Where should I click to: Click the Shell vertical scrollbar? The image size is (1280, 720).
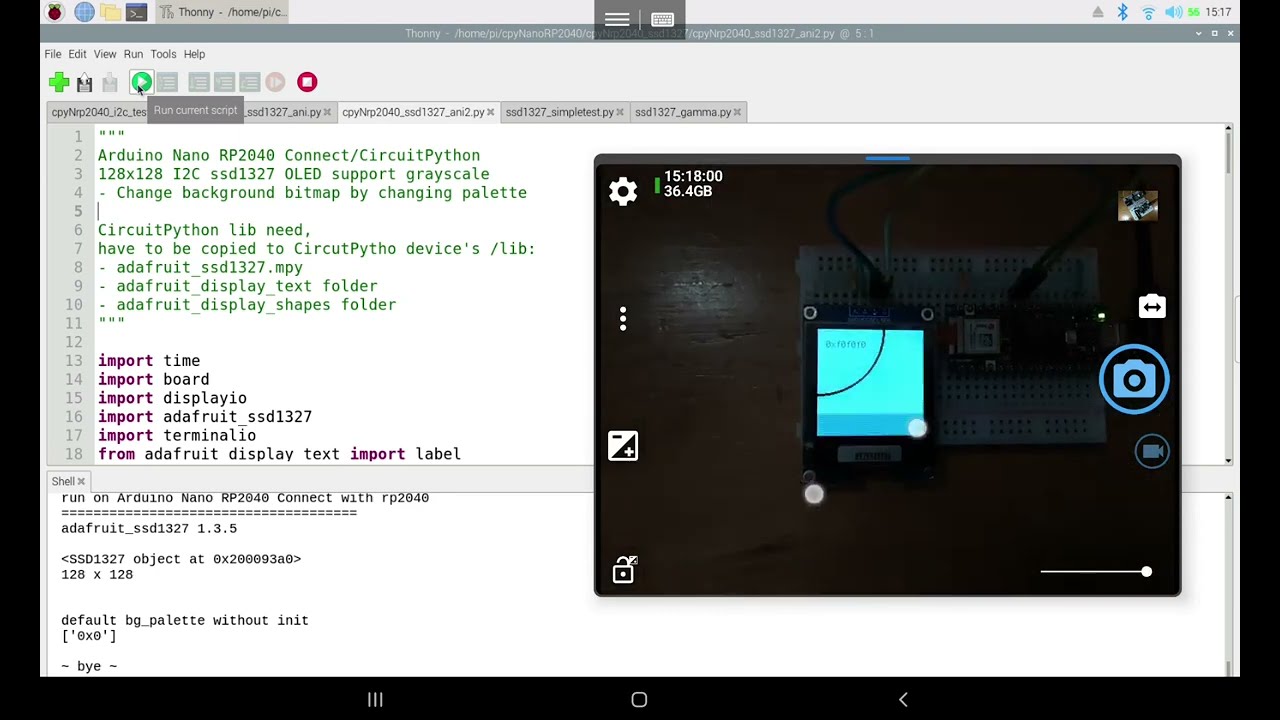coord(1228,584)
